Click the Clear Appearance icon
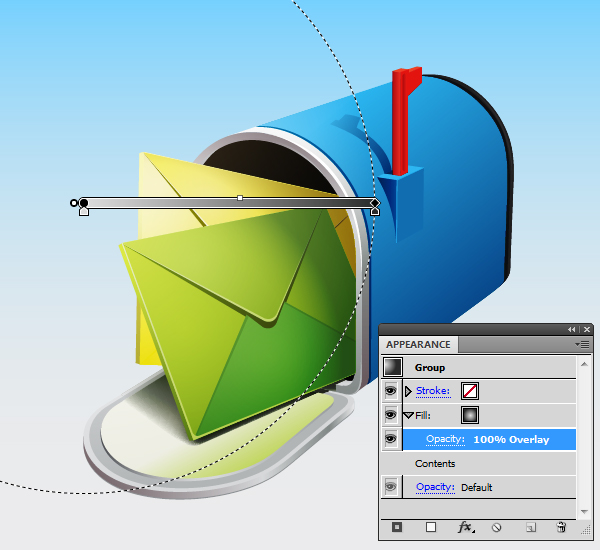This screenshot has height=550, width=600. (x=497, y=527)
